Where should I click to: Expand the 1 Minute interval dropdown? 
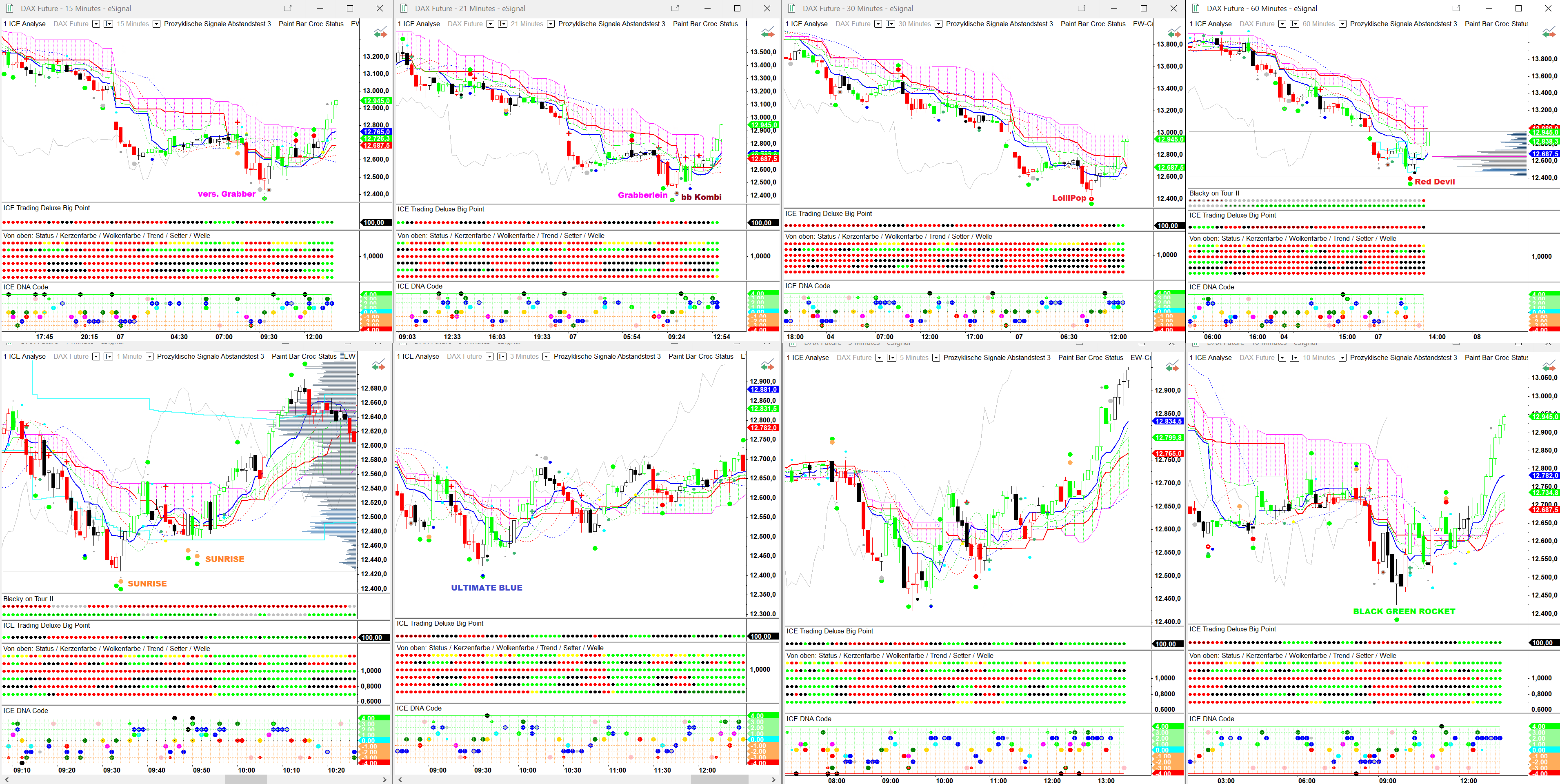coord(149,357)
